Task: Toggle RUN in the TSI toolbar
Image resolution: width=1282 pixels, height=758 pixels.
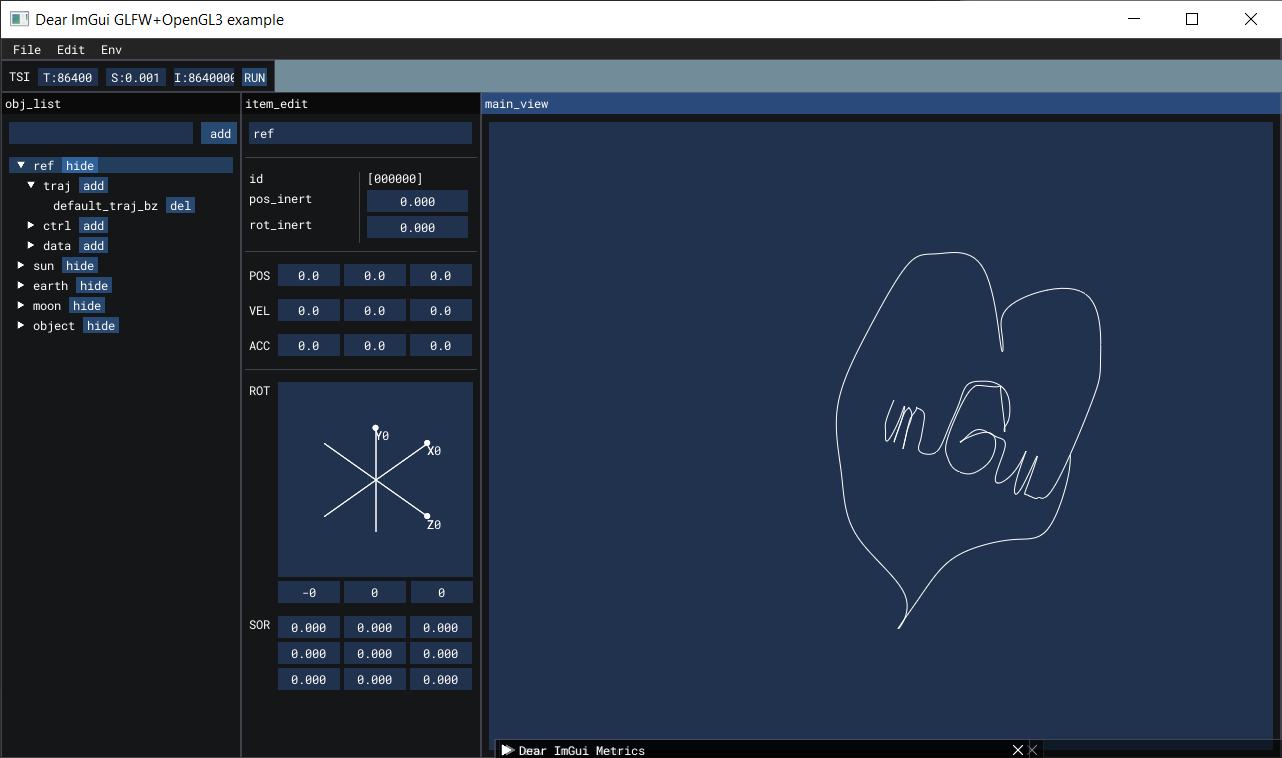Action: [x=254, y=76]
